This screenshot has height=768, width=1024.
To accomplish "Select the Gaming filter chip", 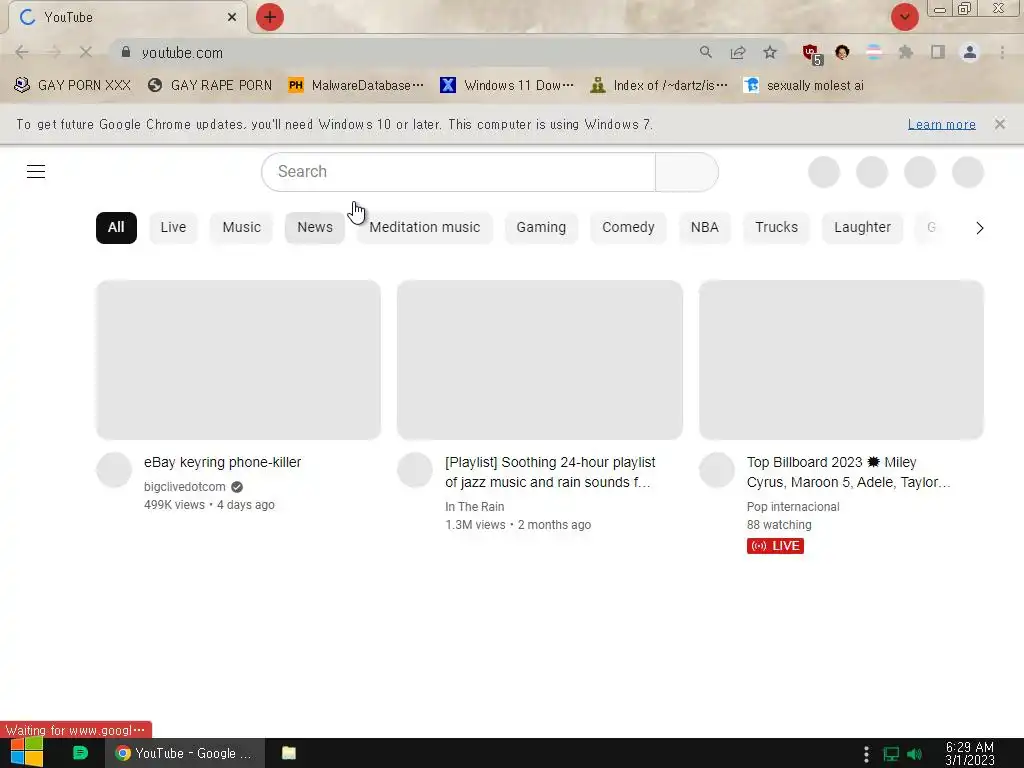I will click(x=541, y=227).
